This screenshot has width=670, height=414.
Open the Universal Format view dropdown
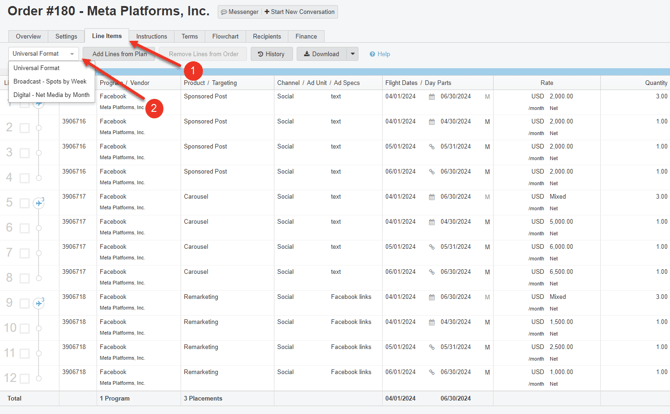(x=43, y=54)
